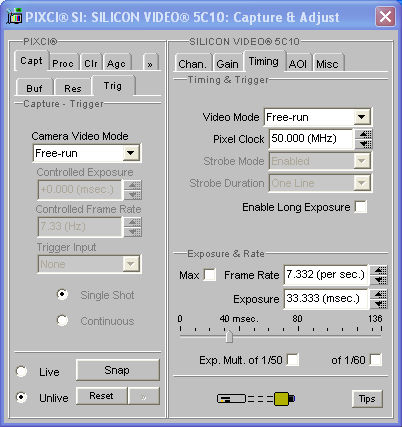Click the camera cable connection status icon
Image resolution: width=402 pixels, height=427 pixels.
(256, 398)
